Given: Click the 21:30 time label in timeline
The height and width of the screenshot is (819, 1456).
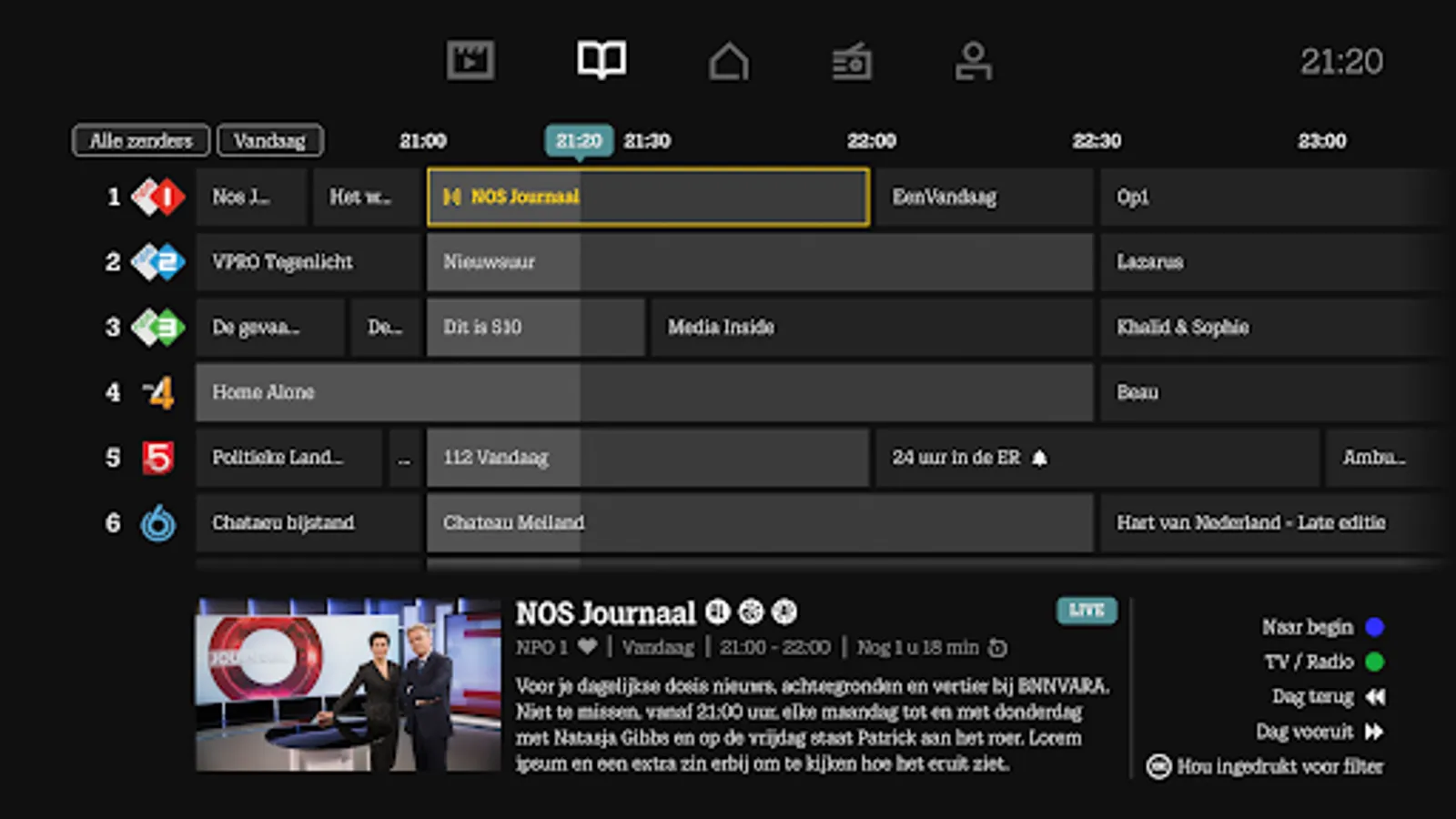Looking at the screenshot, I should click(647, 141).
